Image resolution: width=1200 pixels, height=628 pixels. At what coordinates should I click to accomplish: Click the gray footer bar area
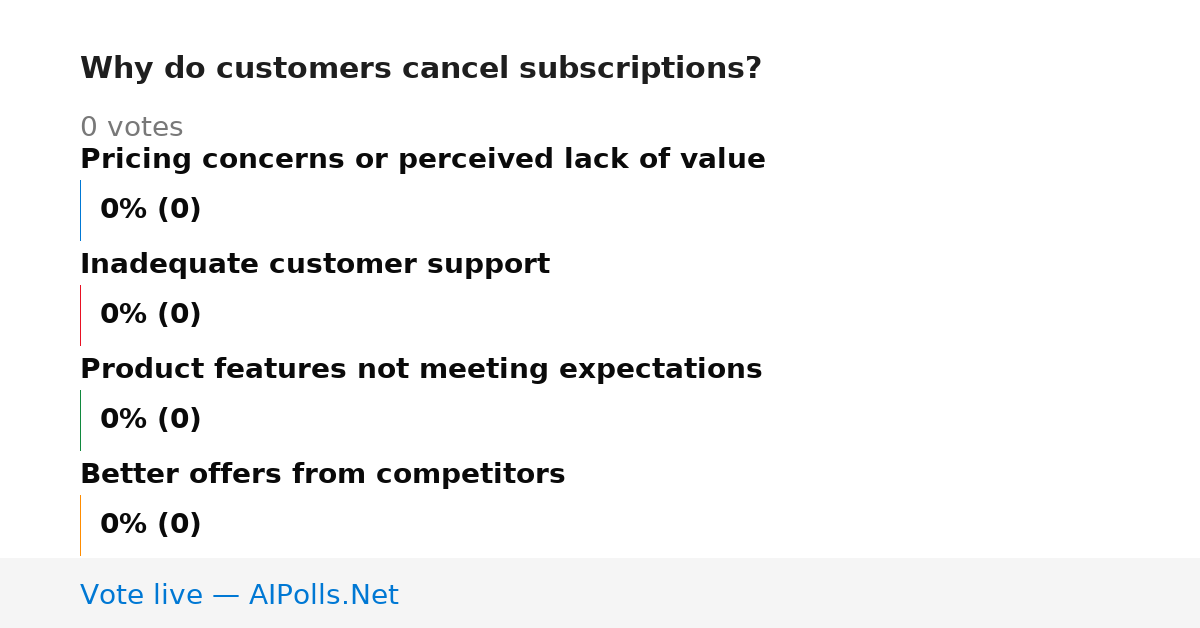point(600,593)
